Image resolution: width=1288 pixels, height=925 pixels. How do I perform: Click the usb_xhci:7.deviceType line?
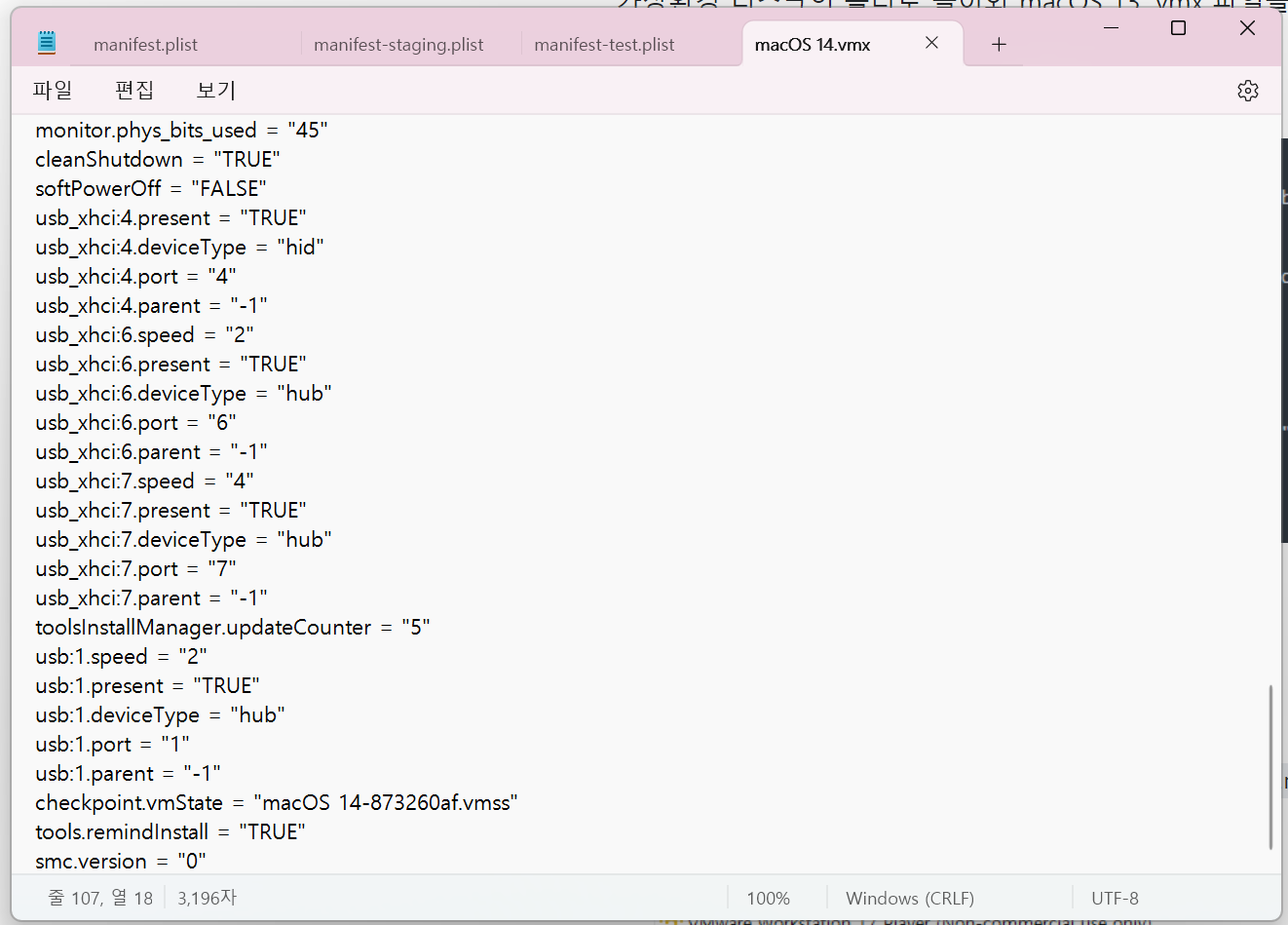coord(183,540)
